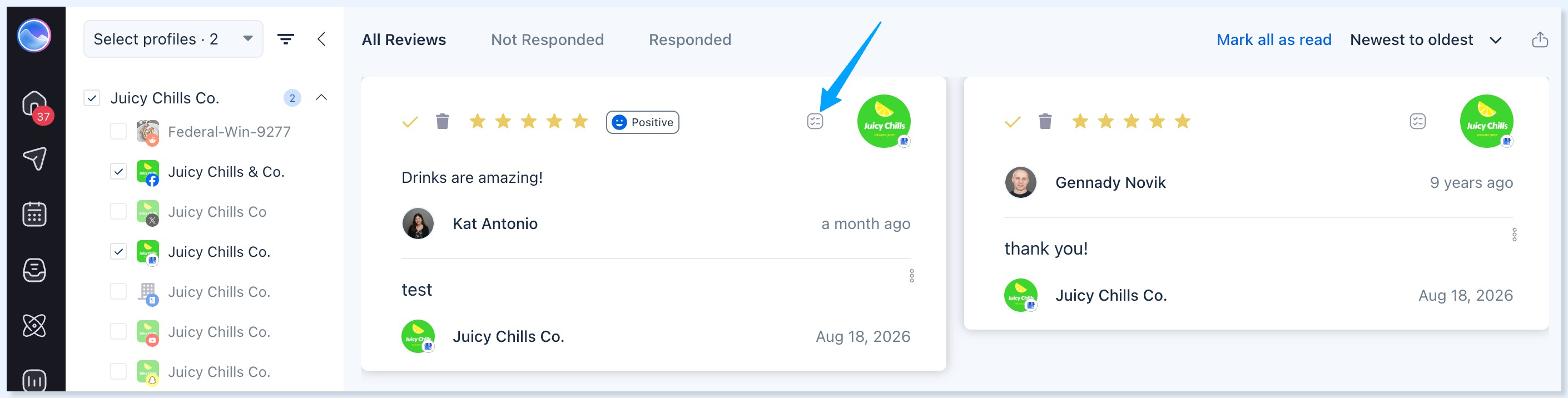Switch to the Responded tab
1568x398 pixels.
click(x=689, y=39)
